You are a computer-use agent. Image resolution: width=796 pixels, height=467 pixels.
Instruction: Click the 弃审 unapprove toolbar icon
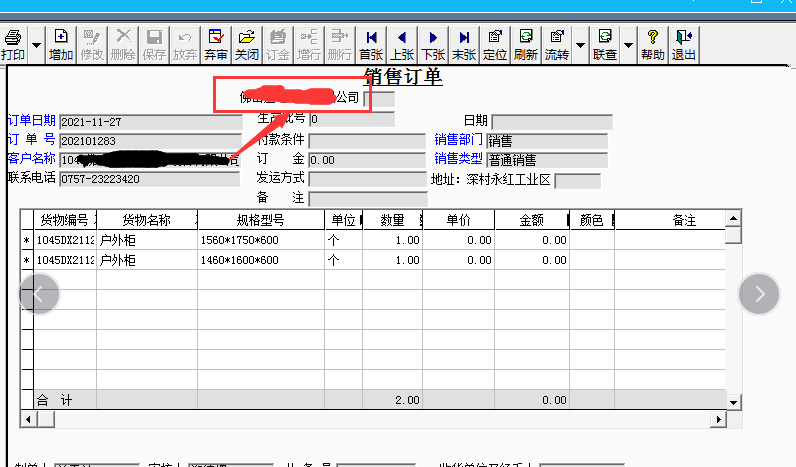[216, 45]
